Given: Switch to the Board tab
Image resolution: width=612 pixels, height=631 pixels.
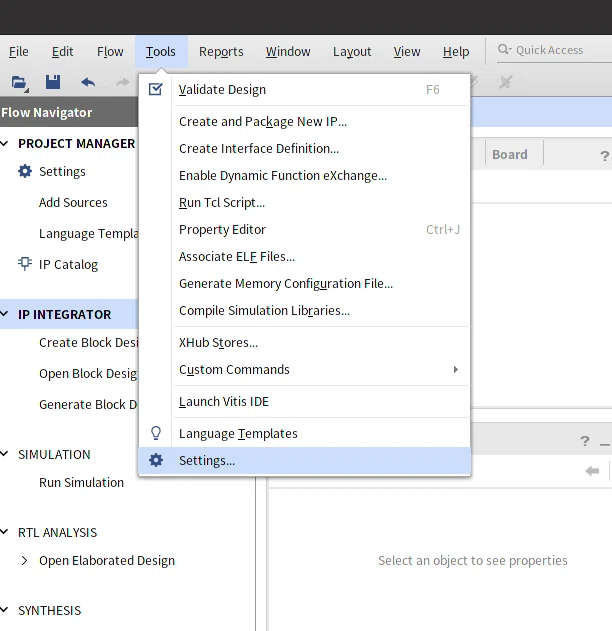Looking at the screenshot, I should 510,155.
